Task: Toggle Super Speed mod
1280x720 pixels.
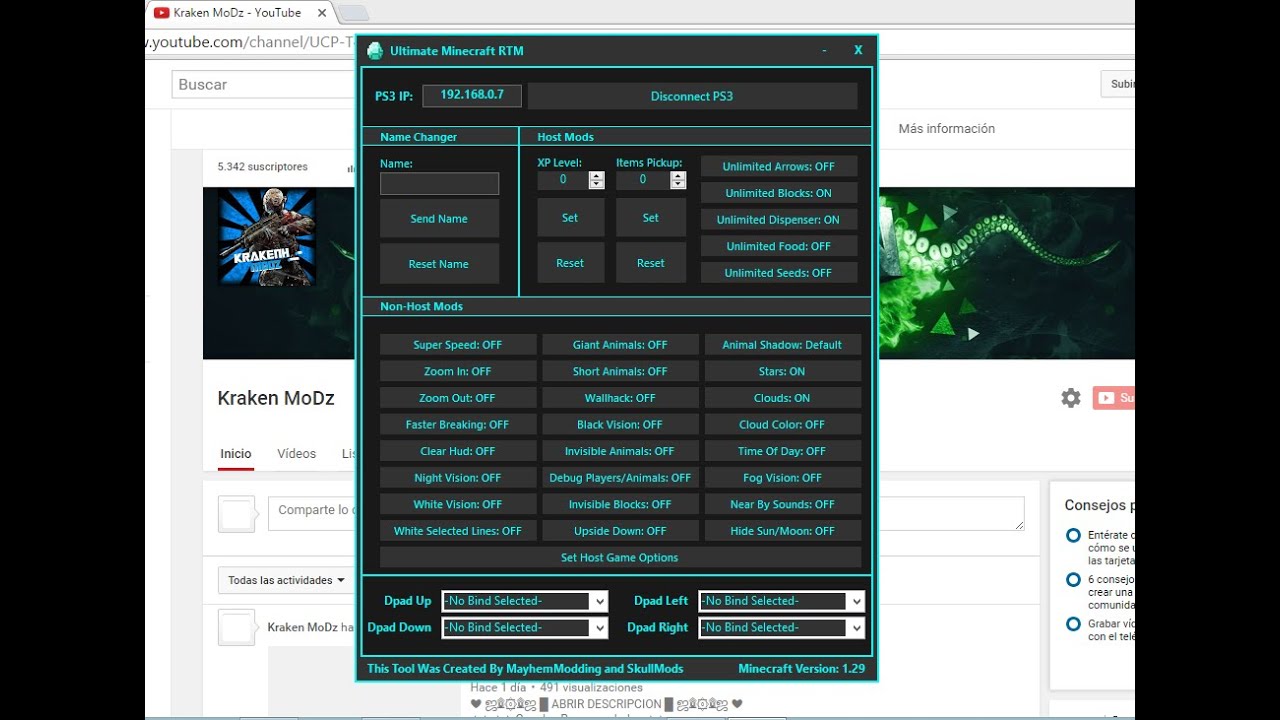Action: click(x=458, y=345)
